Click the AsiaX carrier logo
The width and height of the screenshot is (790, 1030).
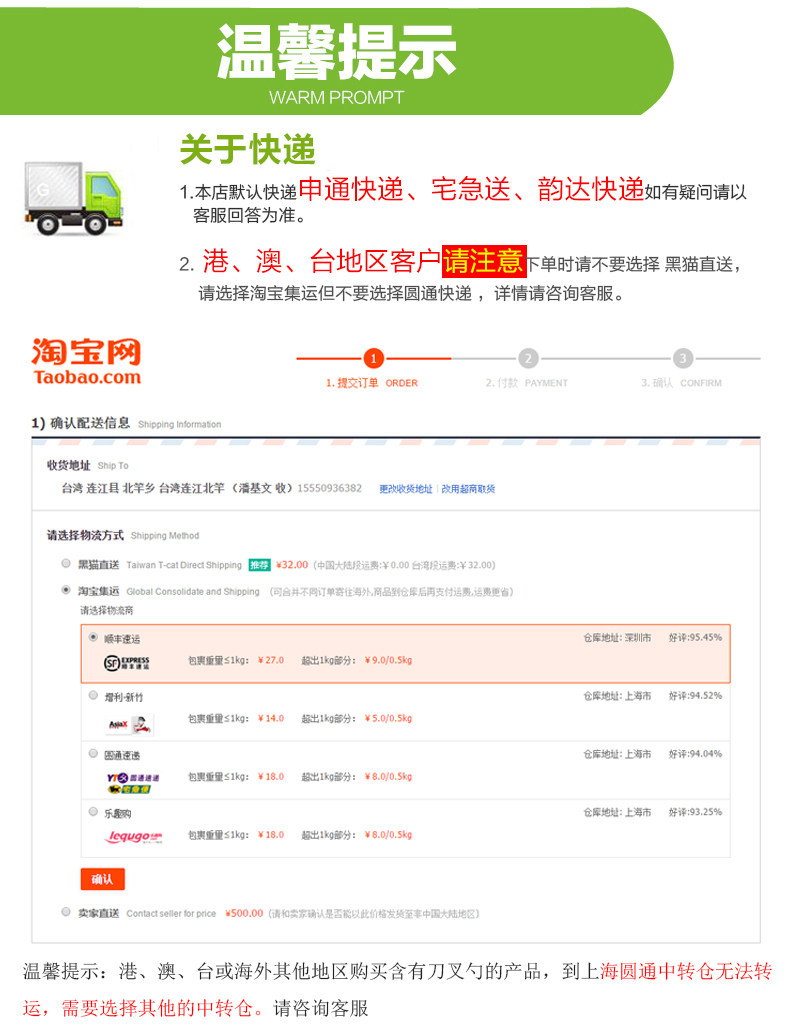[130, 725]
